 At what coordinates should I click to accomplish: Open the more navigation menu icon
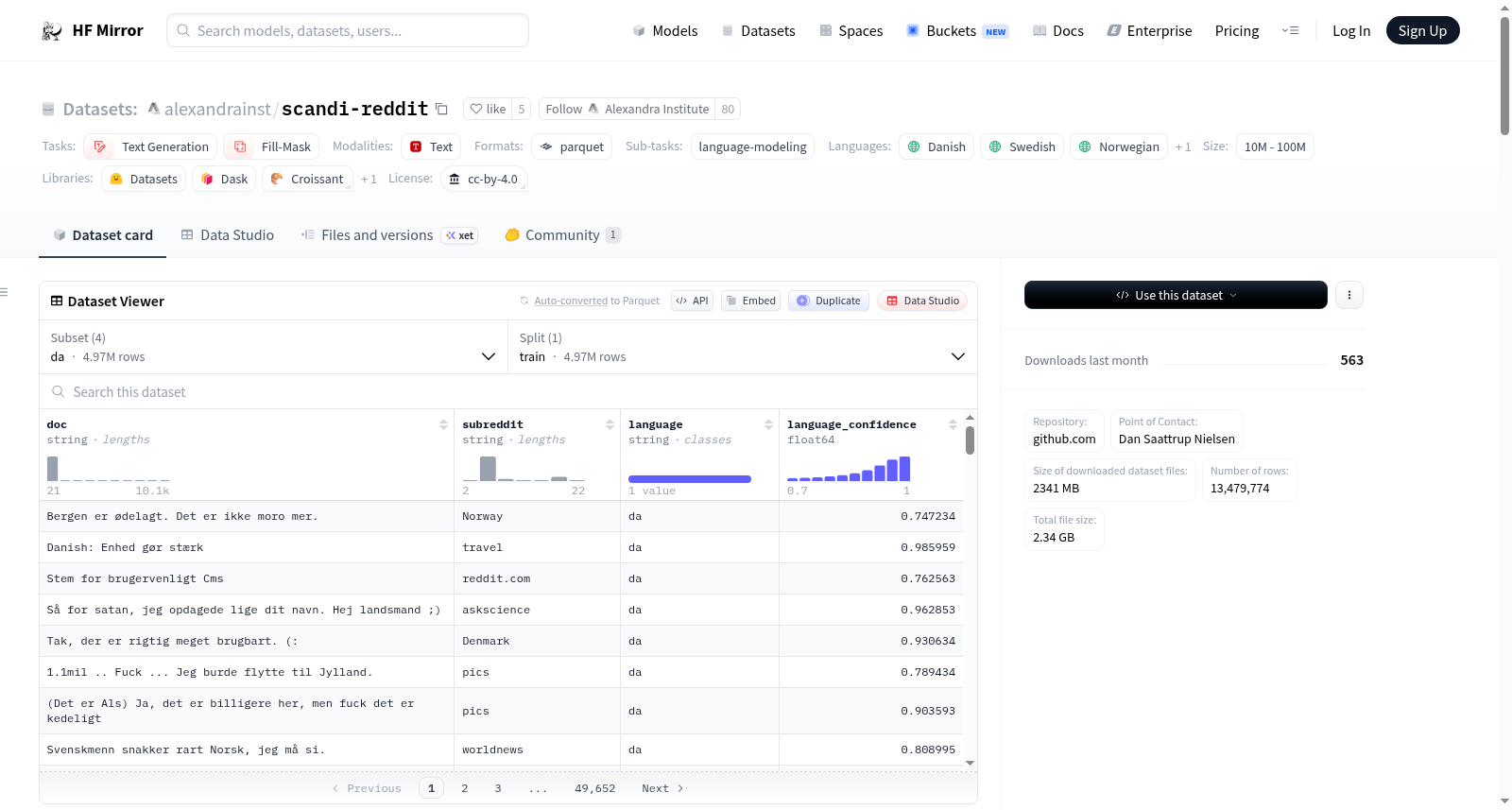(x=1290, y=31)
